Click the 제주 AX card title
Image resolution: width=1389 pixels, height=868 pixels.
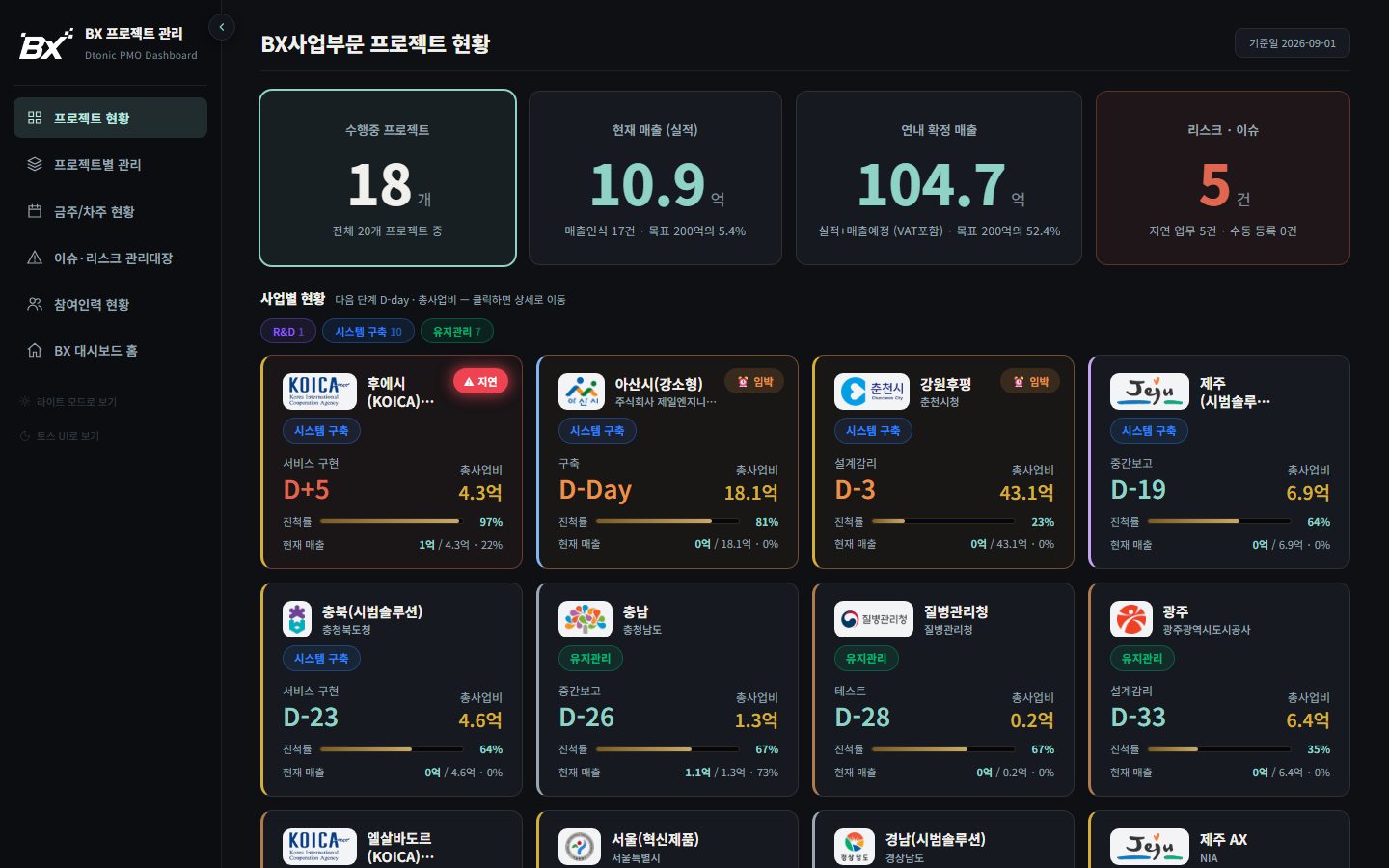click(1223, 839)
